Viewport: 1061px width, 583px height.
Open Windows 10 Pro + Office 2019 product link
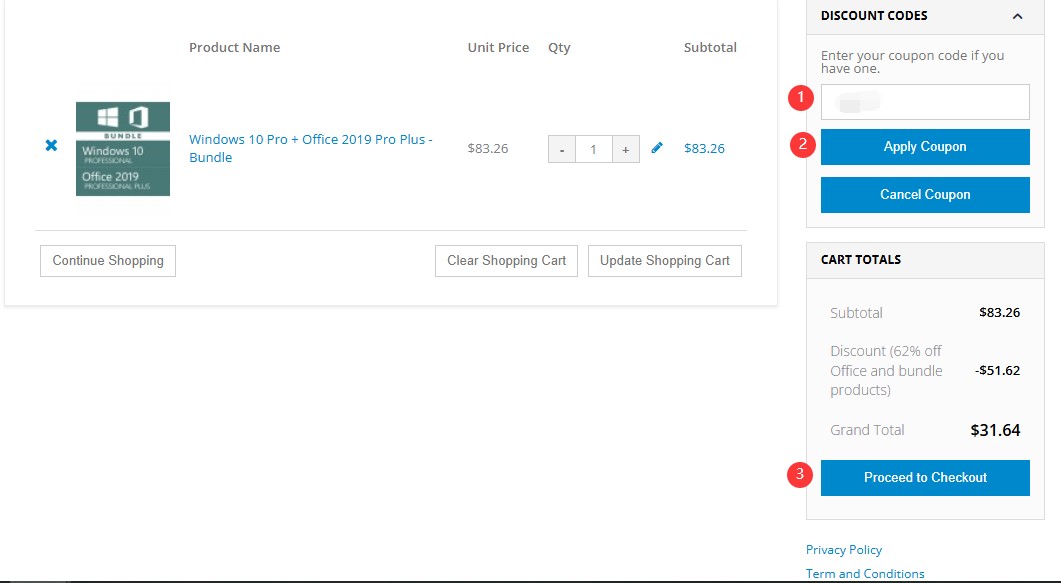coord(311,148)
